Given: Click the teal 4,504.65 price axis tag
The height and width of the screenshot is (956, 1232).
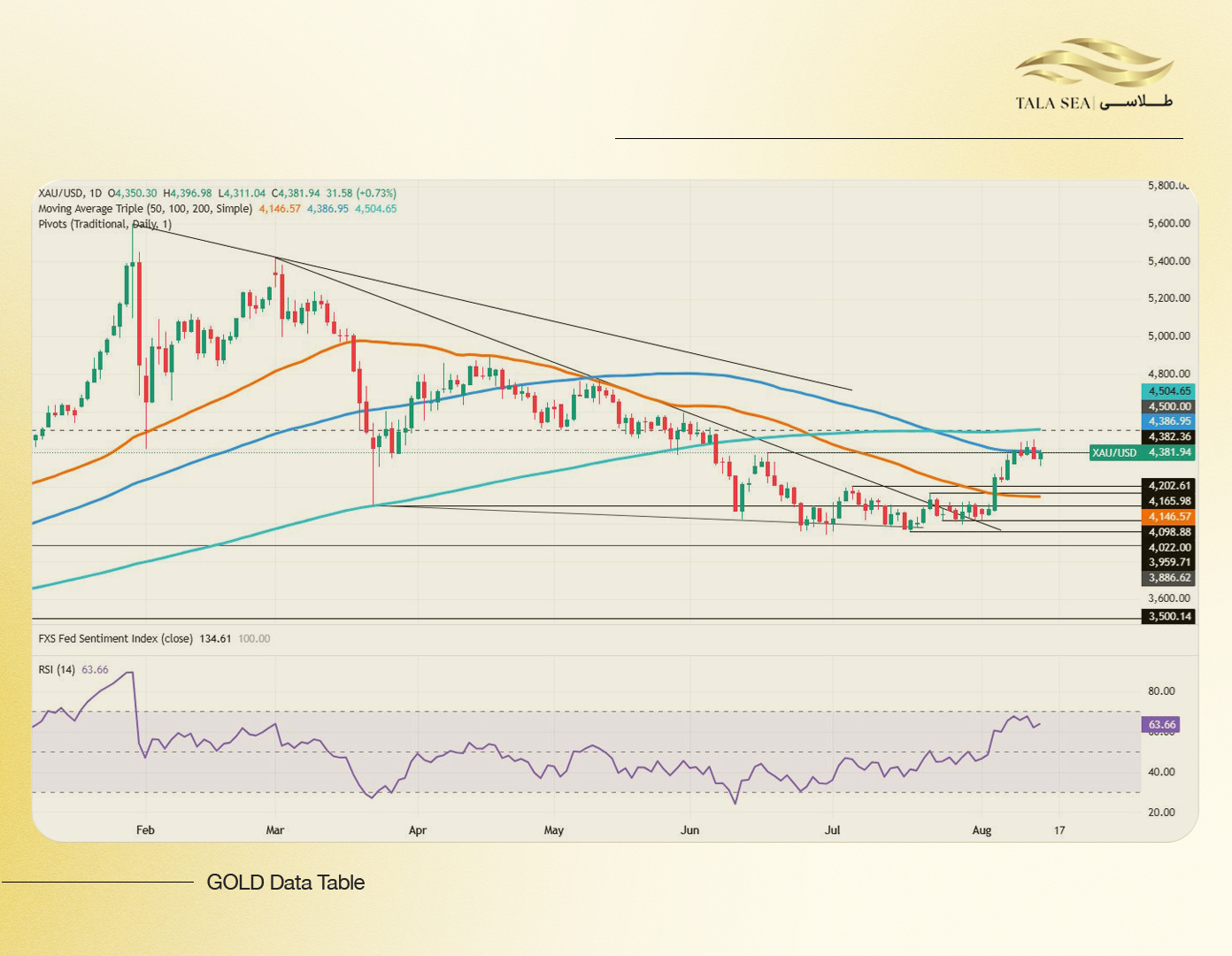Looking at the screenshot, I should pos(1168,391).
